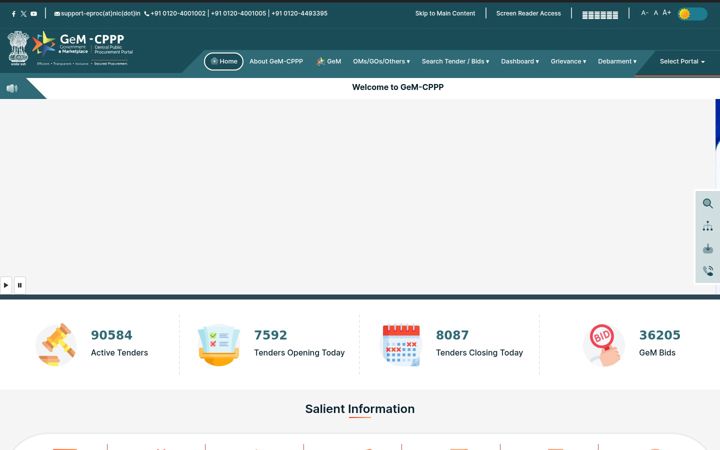
Task: Click the phone contact sidebar icon
Action: click(708, 271)
